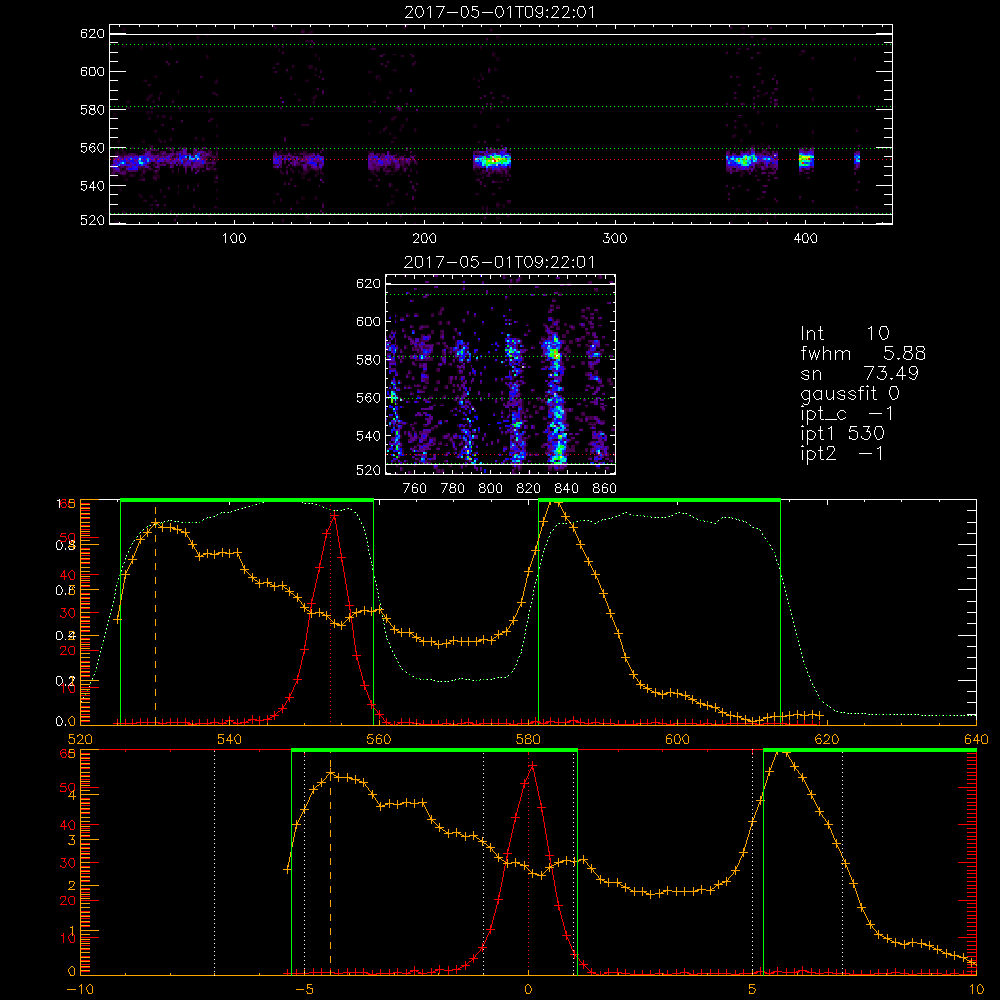Select the 'fwhm 5.88' parameter line
1000x1000 pixels.
(x=862, y=353)
